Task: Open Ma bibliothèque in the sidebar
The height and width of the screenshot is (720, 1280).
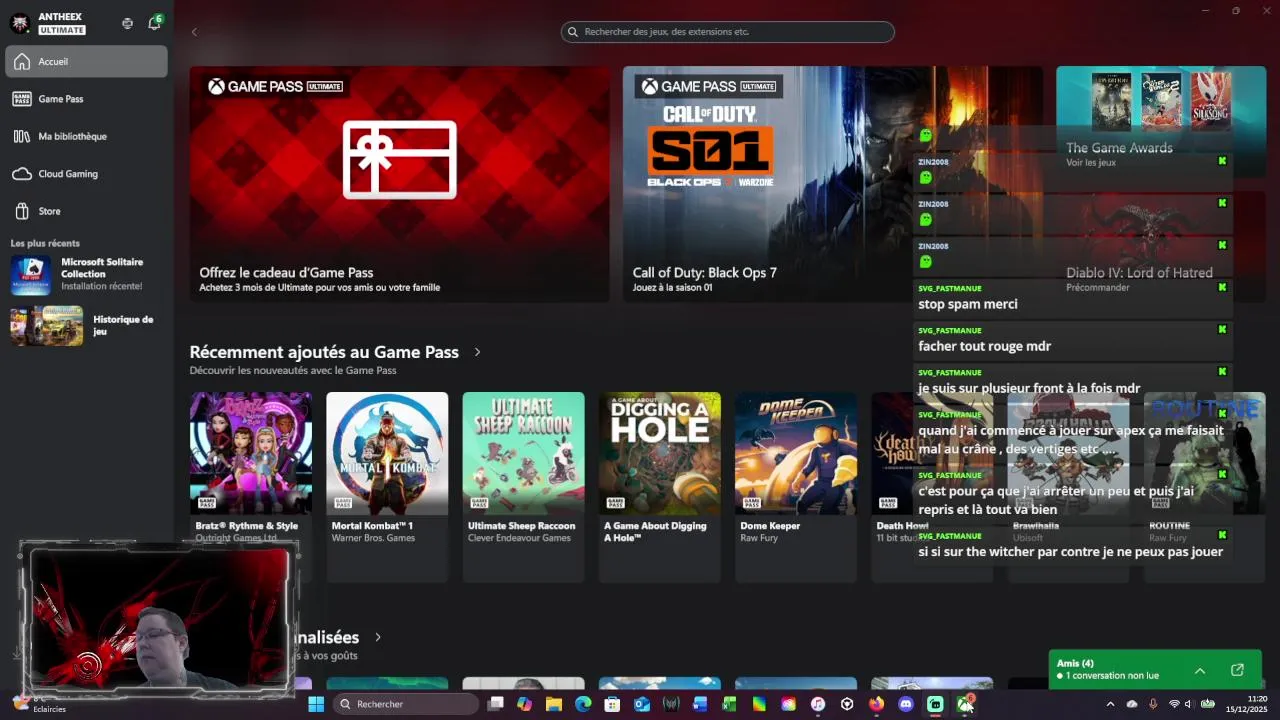Action: pos(87,136)
